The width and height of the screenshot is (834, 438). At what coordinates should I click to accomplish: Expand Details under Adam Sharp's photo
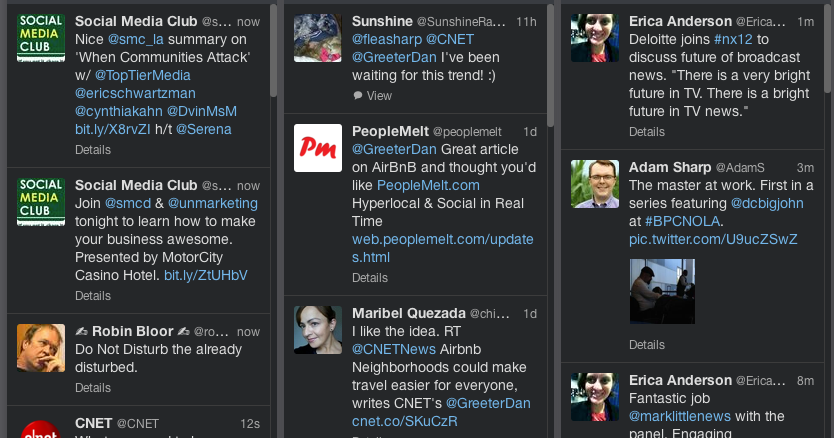(x=647, y=344)
